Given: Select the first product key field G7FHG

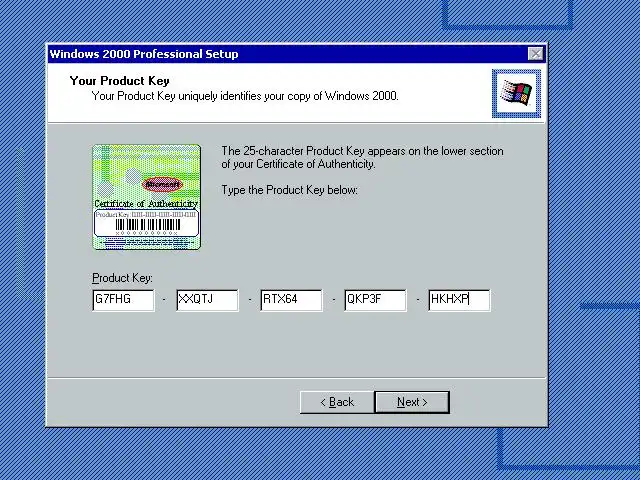Looking at the screenshot, I should pyautogui.click(x=124, y=300).
